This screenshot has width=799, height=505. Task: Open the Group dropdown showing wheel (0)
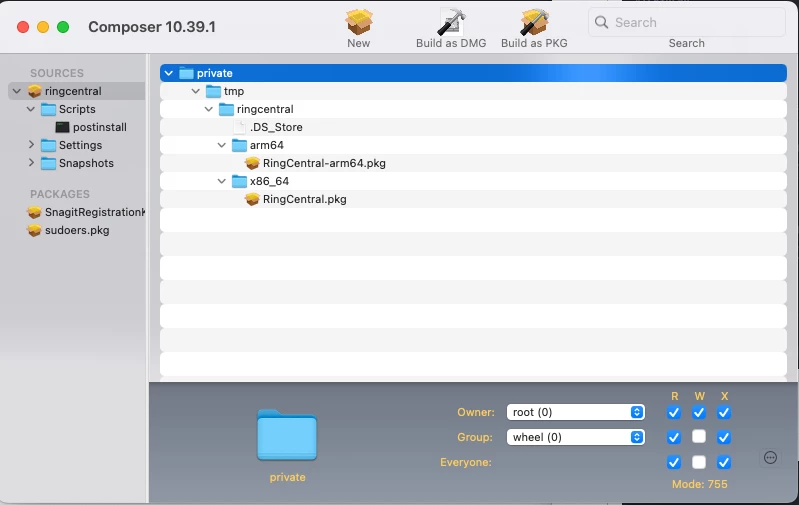coord(576,437)
